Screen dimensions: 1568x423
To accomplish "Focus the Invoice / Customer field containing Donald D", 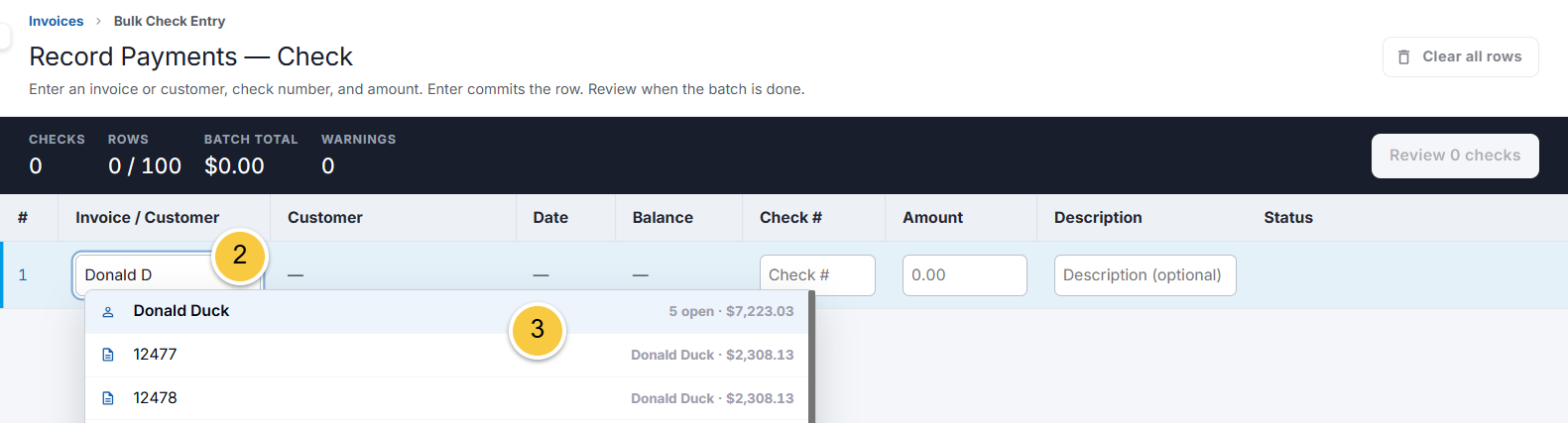I will point(167,275).
